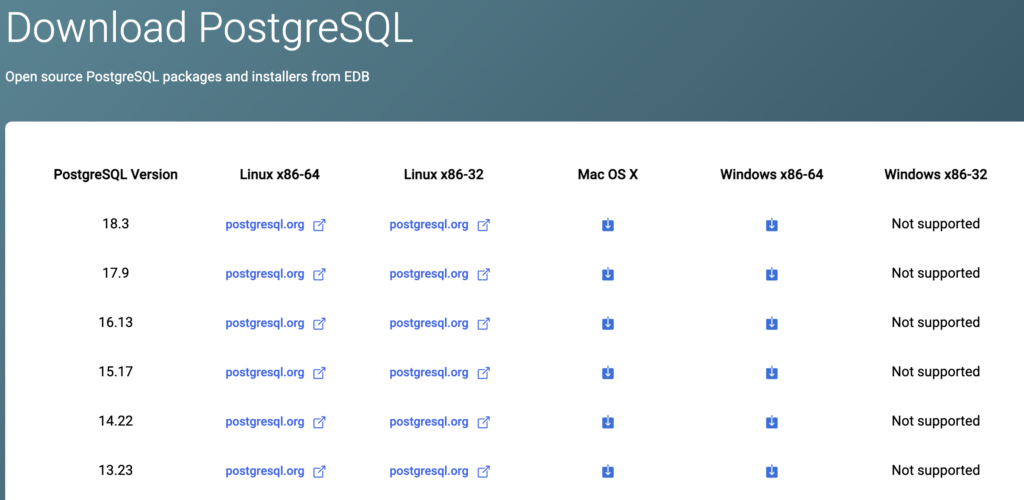Click Not supported in the 18.3 row
Screen dimensions: 1024x500
coord(936,224)
